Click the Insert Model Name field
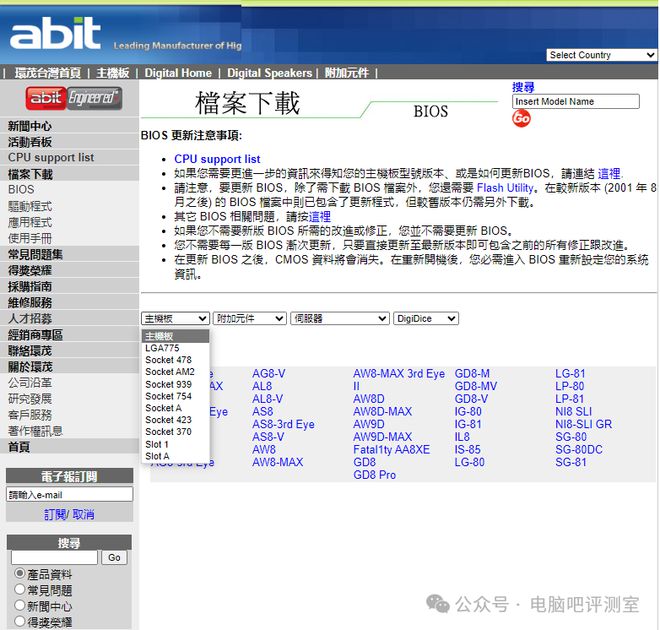Image resolution: width=660 pixels, height=630 pixels. pos(575,101)
